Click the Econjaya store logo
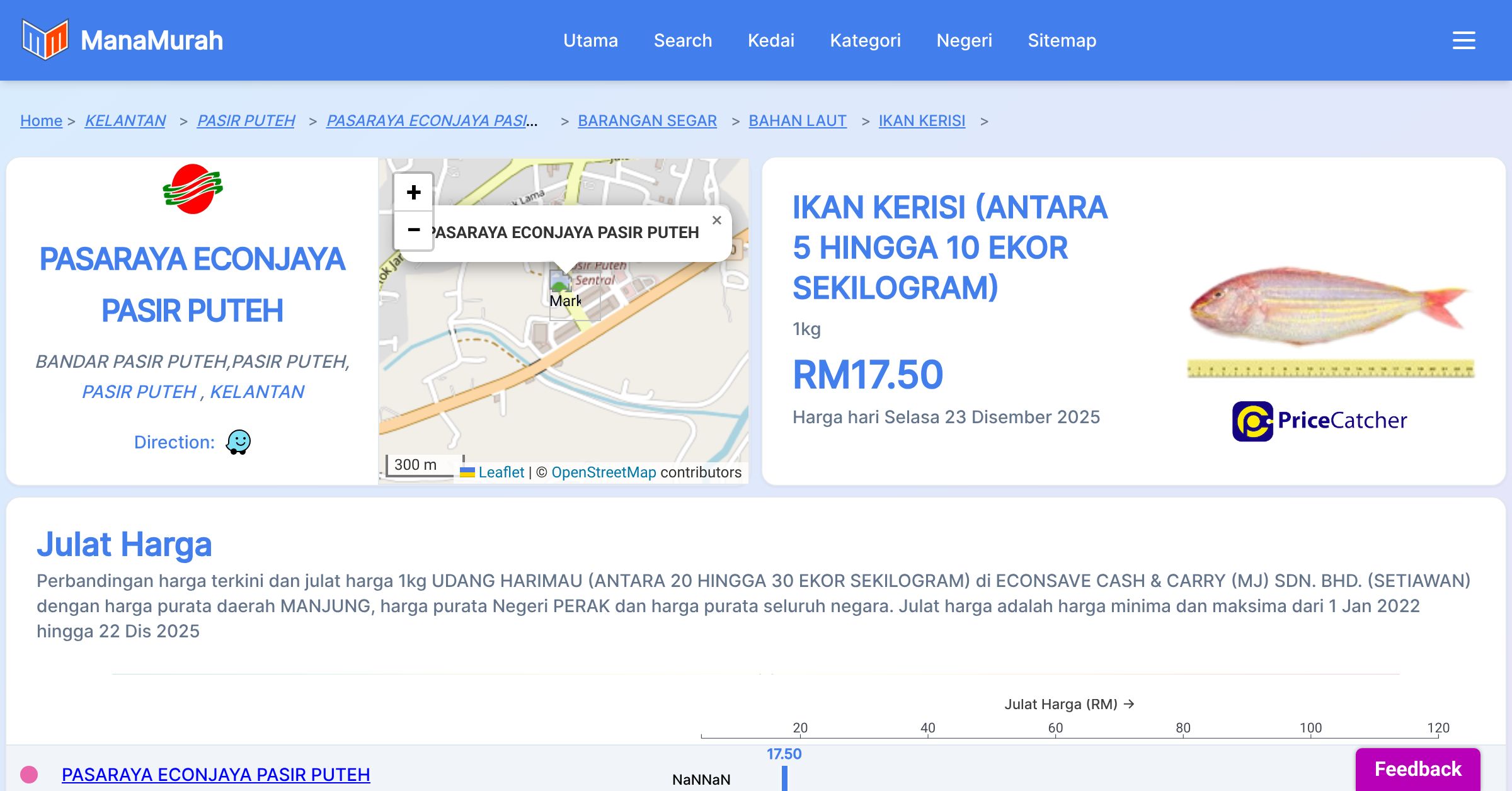 192,189
